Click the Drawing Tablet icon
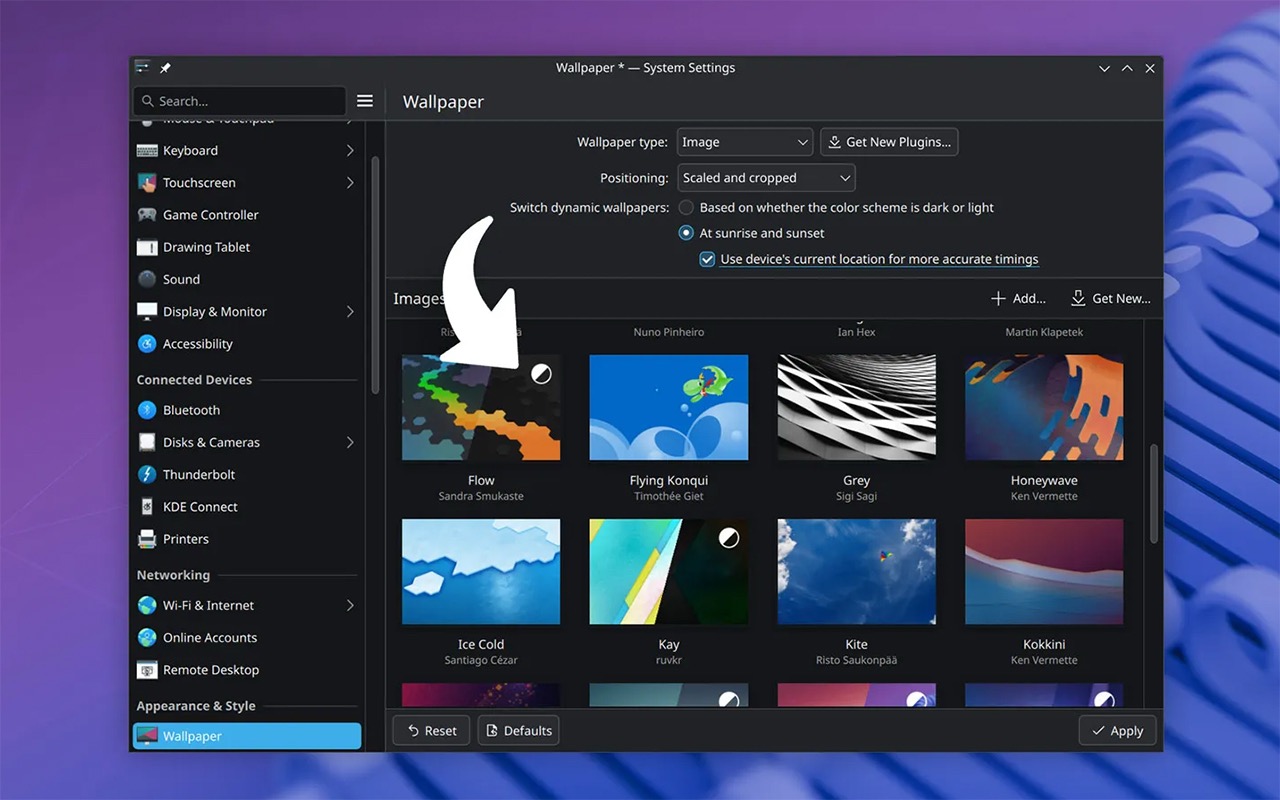The image size is (1280, 800). (147, 247)
